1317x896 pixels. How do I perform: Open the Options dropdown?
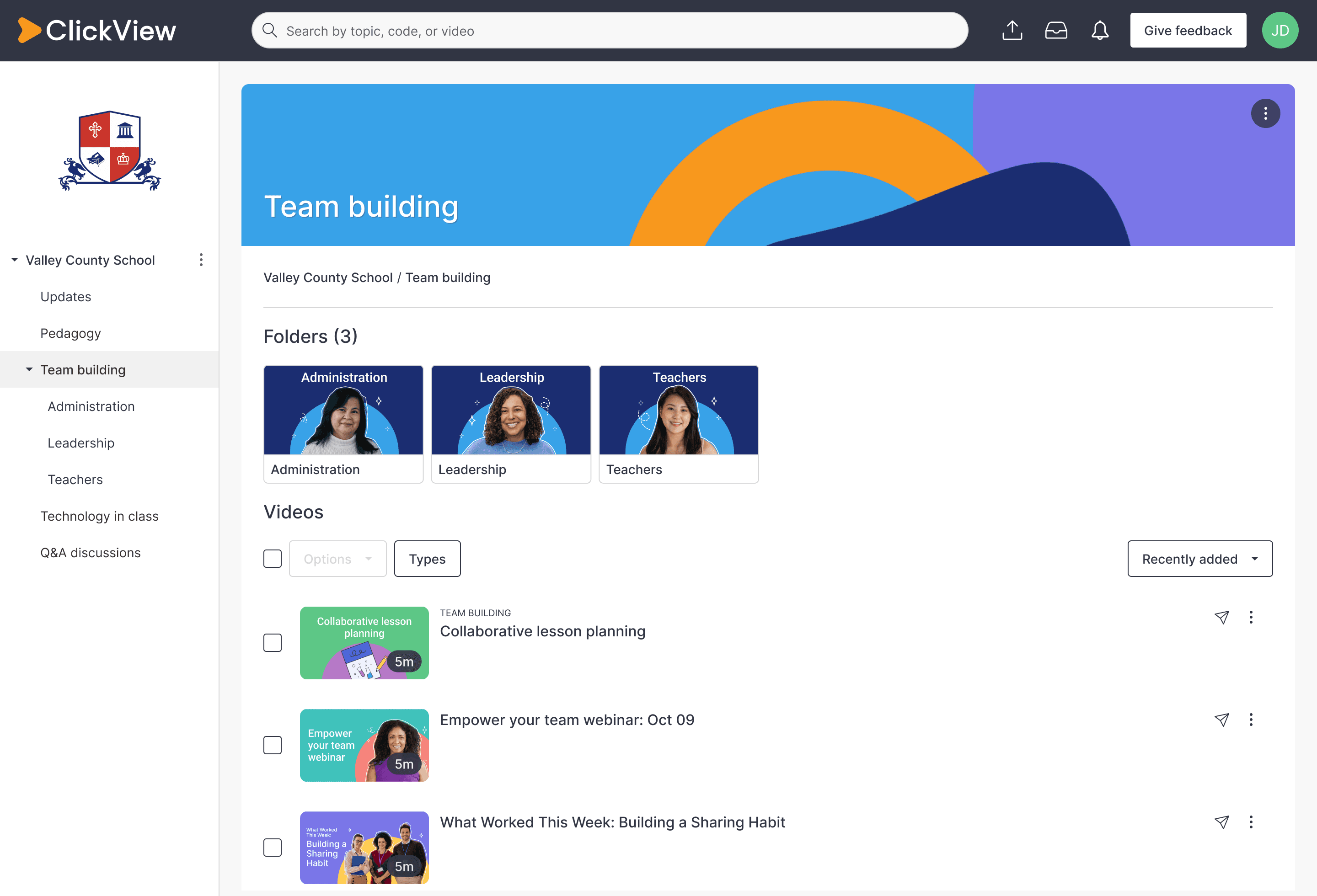point(338,559)
